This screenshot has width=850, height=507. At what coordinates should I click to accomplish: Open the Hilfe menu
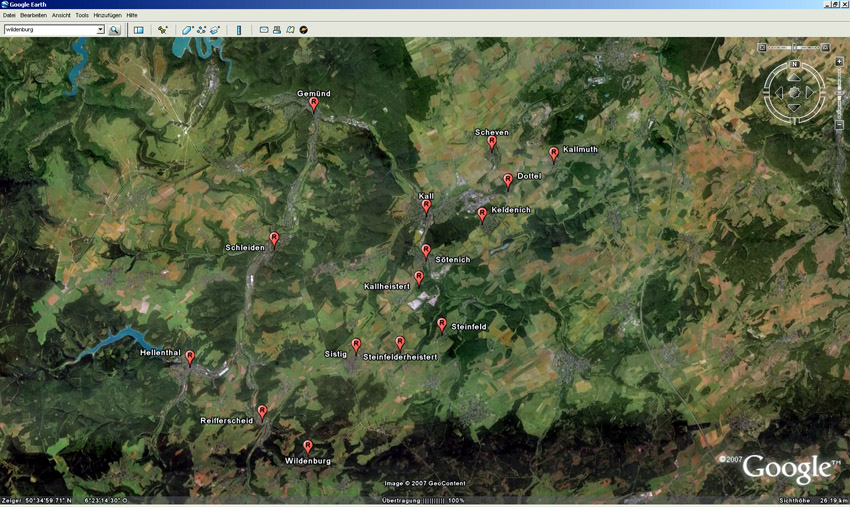(132, 15)
